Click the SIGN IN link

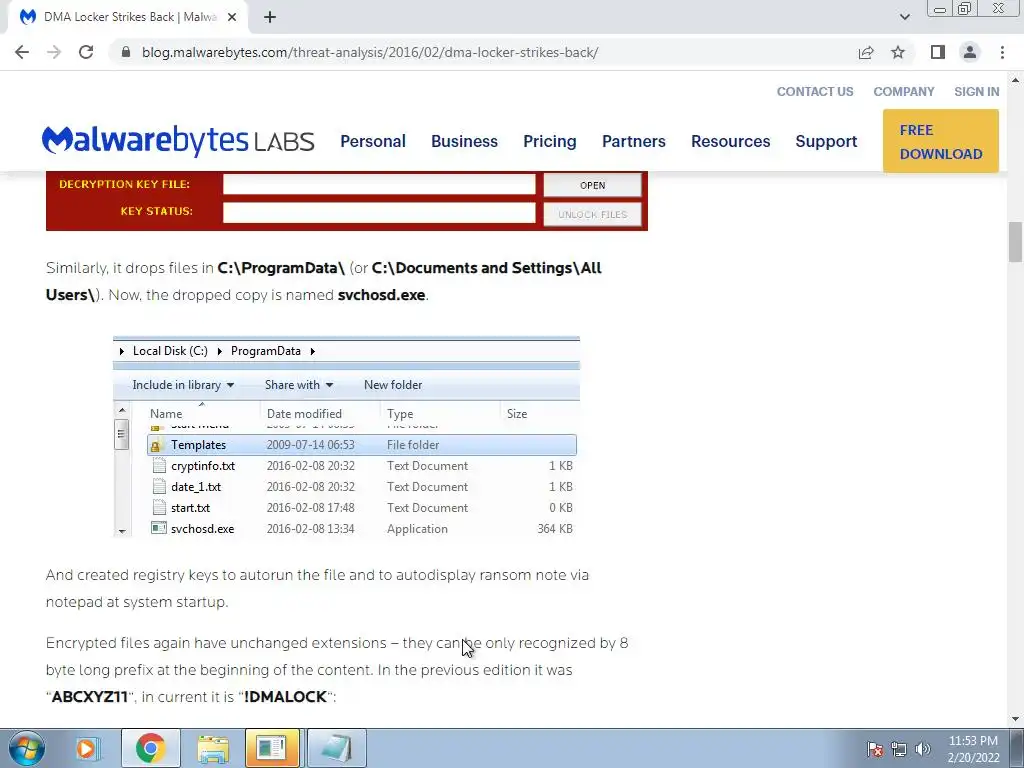(x=976, y=91)
